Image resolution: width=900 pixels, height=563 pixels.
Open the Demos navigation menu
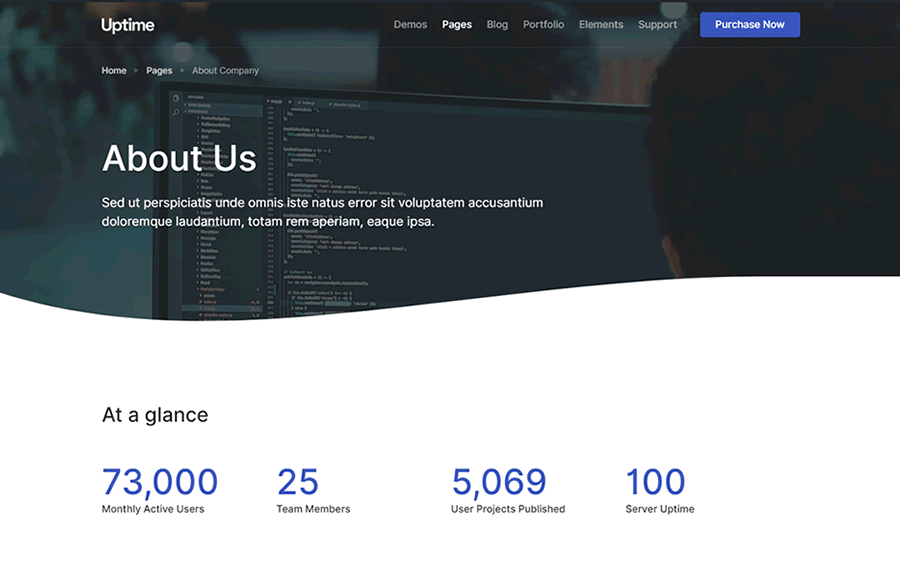[x=410, y=25]
